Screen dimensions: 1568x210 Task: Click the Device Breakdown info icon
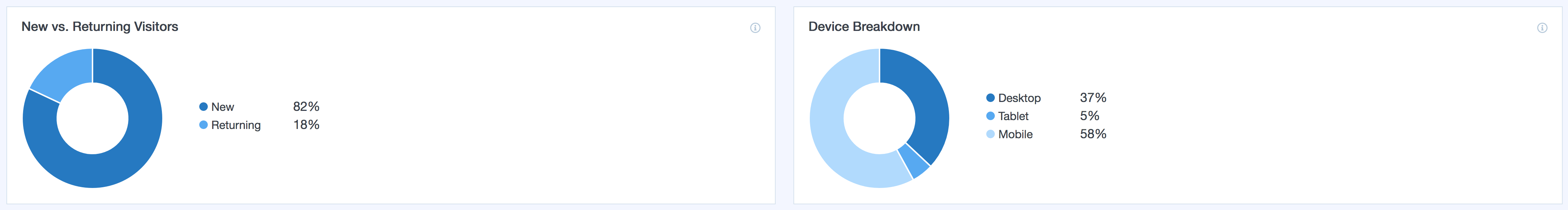pyautogui.click(x=1542, y=27)
